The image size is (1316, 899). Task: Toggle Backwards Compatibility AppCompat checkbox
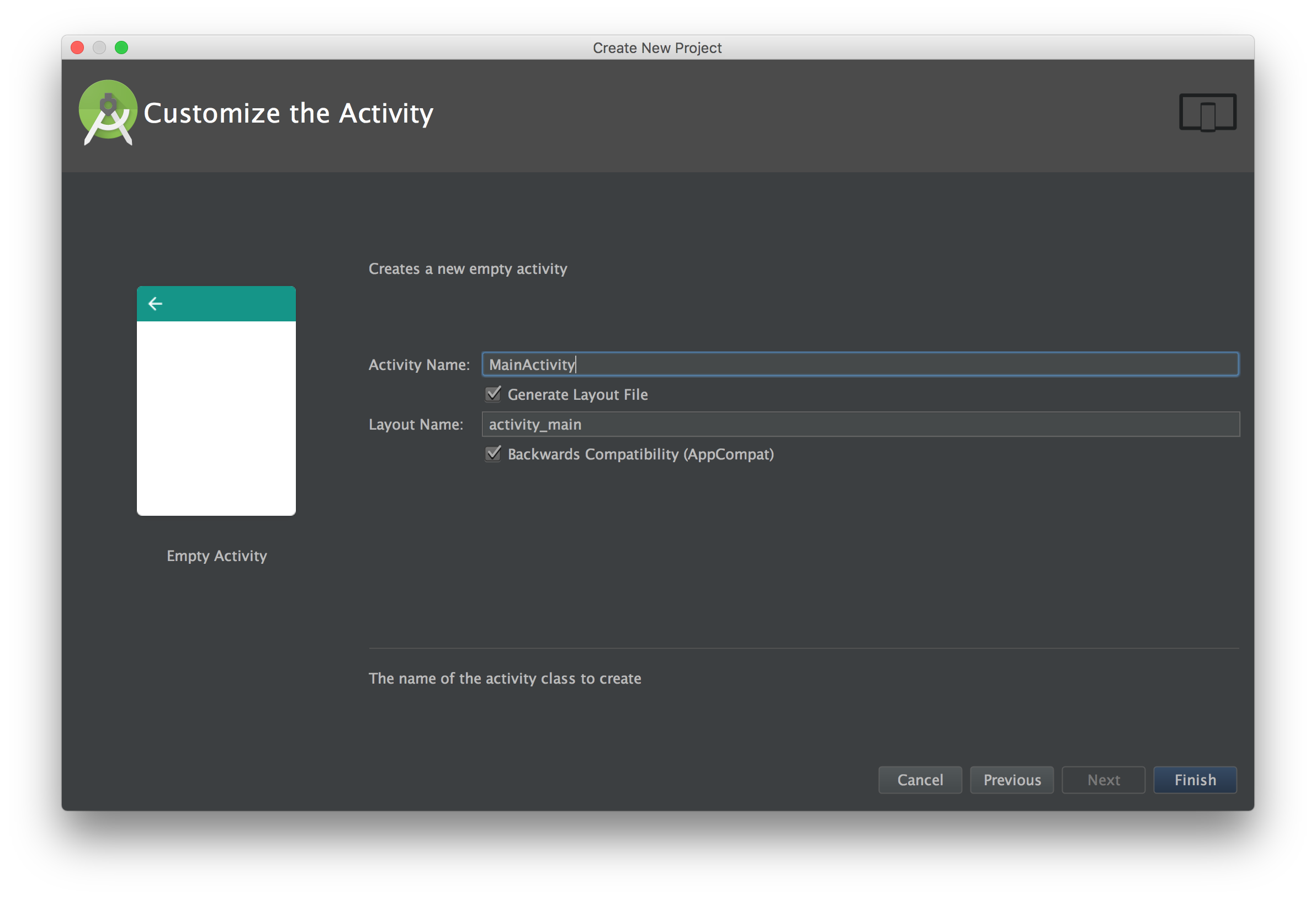pos(494,454)
